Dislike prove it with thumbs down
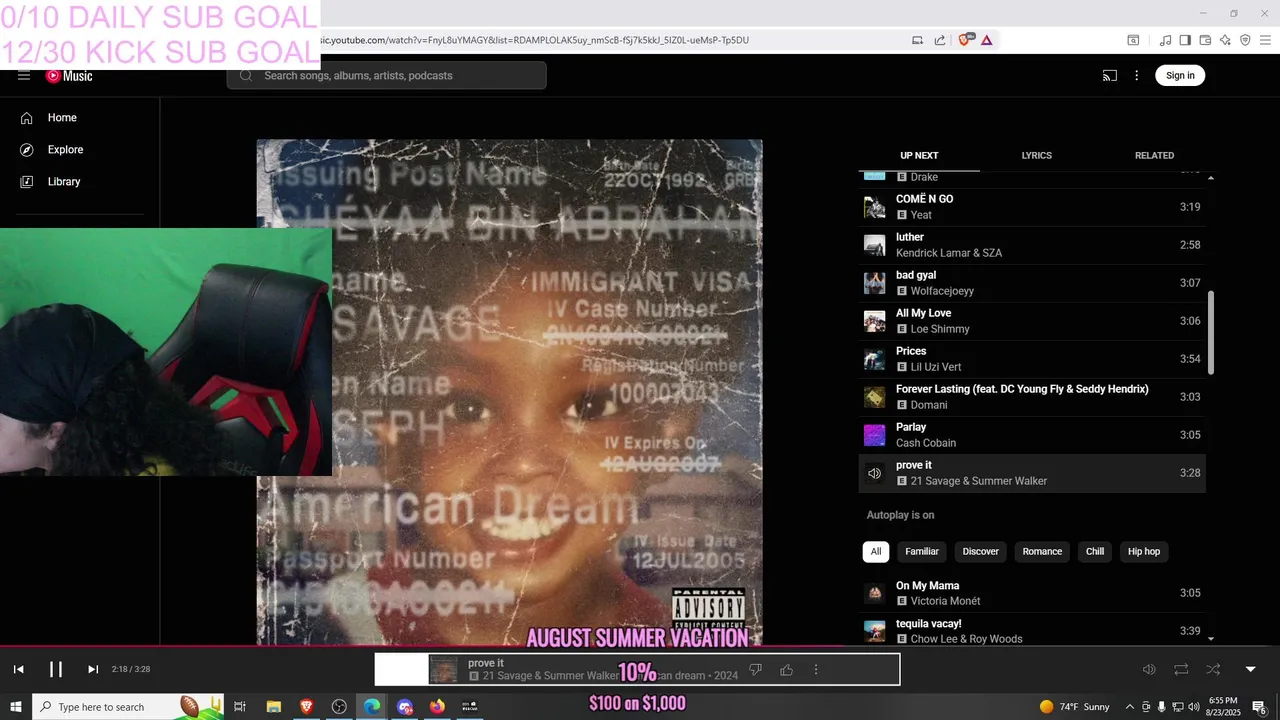This screenshot has width=1280, height=720. (x=756, y=670)
